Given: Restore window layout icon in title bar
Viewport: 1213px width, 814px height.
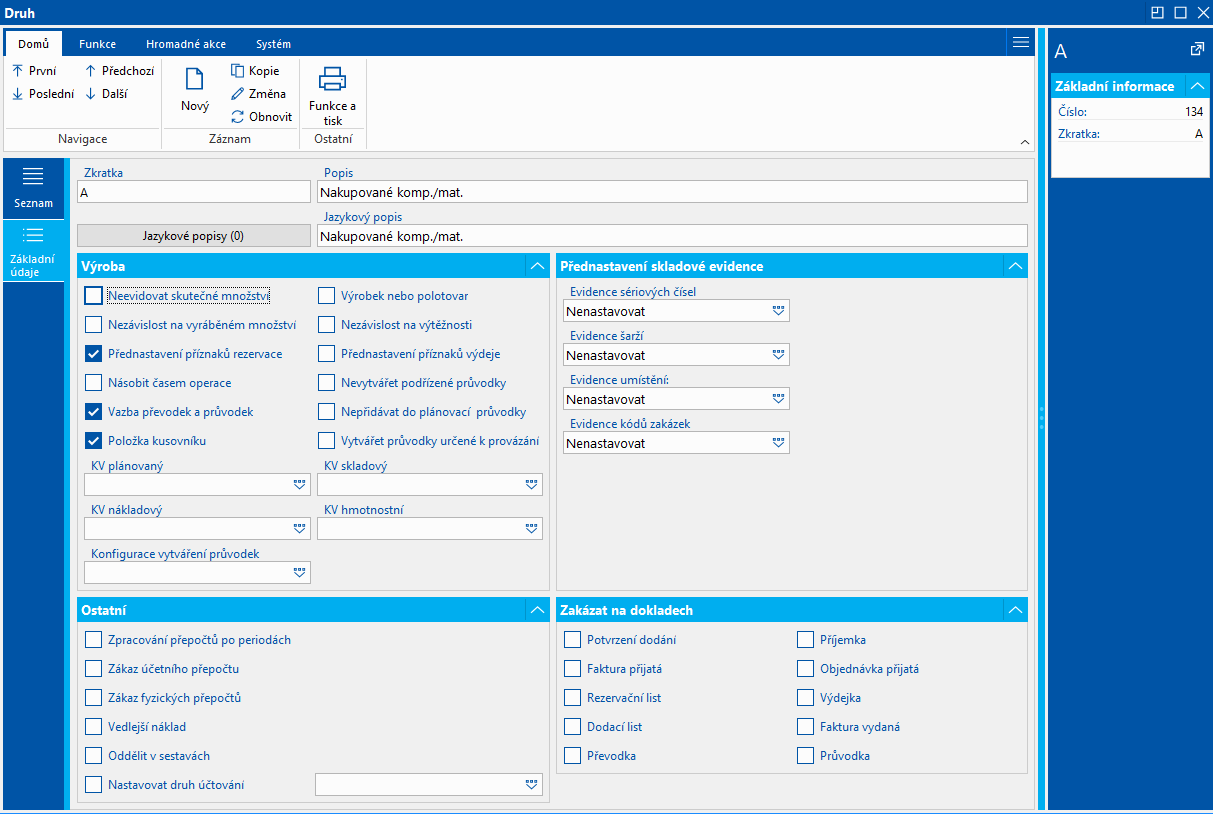Looking at the screenshot, I should pyautogui.click(x=1157, y=13).
